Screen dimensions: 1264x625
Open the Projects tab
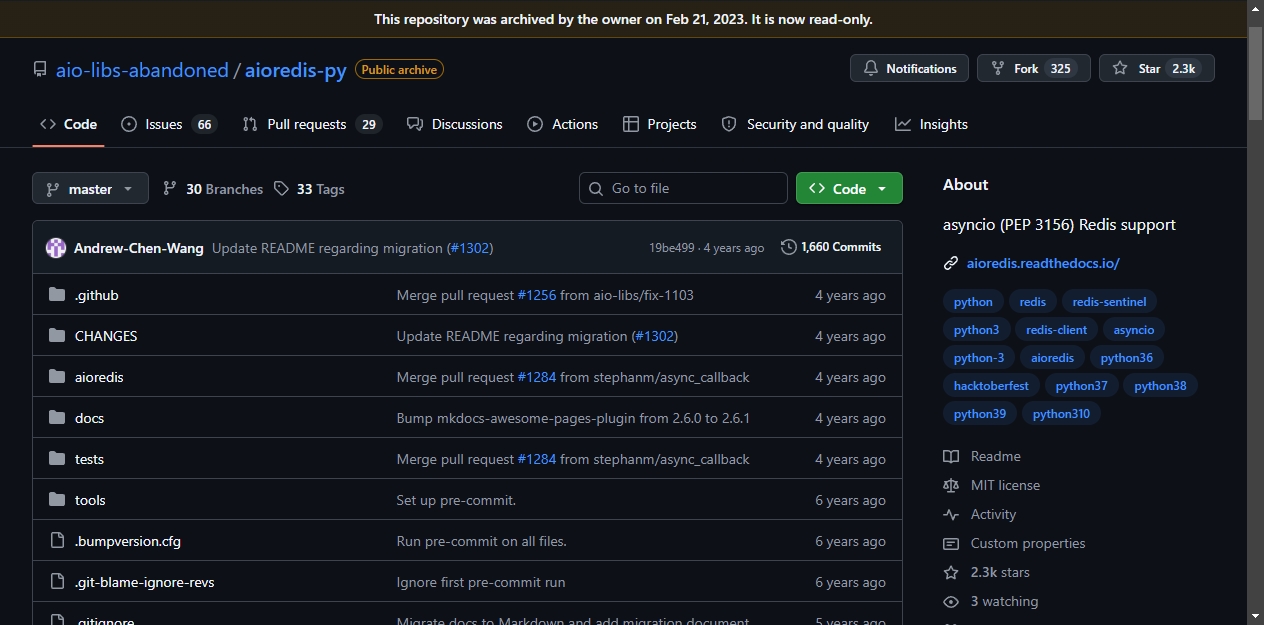pyautogui.click(x=659, y=124)
